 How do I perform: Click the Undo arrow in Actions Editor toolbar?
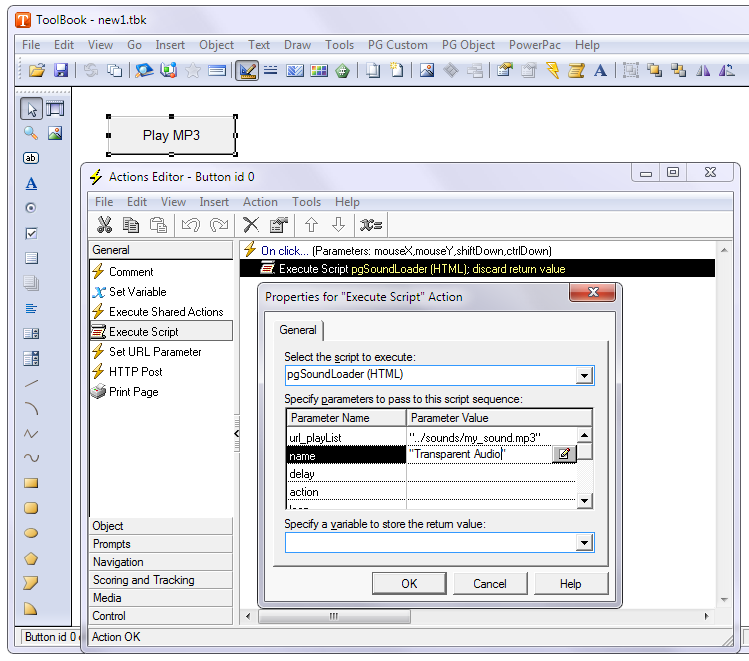191,224
